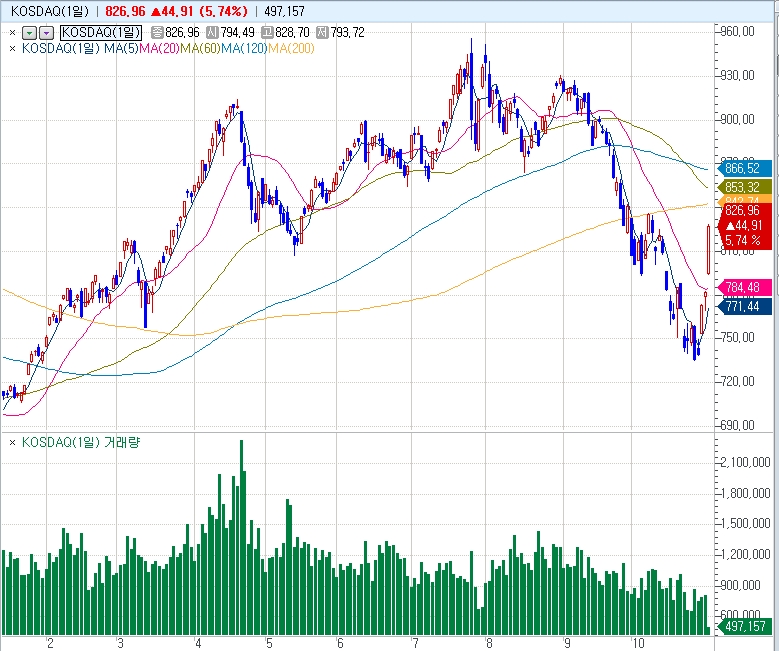The image size is (779, 651).
Task: Select the green 497,157 volume tag
Action: (x=745, y=626)
